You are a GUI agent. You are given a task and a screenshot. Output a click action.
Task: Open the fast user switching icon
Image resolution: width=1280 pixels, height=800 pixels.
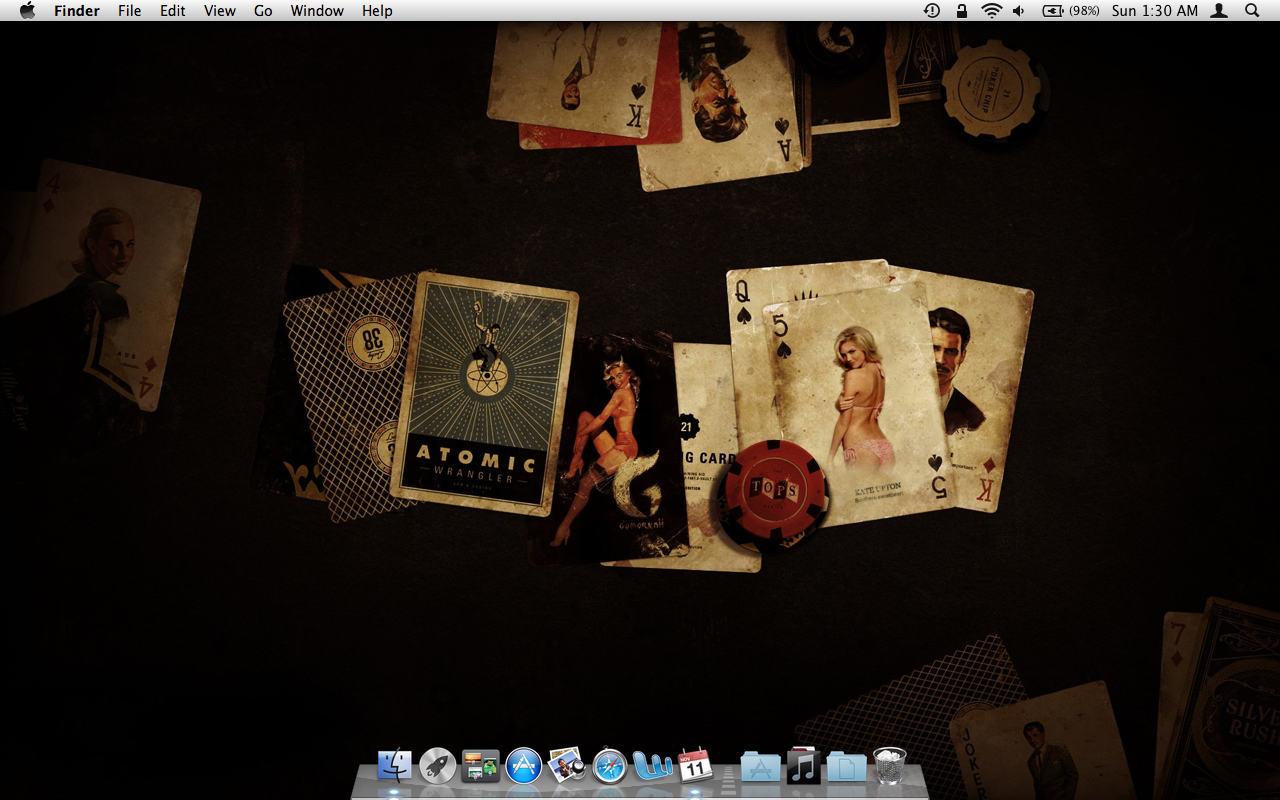[1219, 11]
